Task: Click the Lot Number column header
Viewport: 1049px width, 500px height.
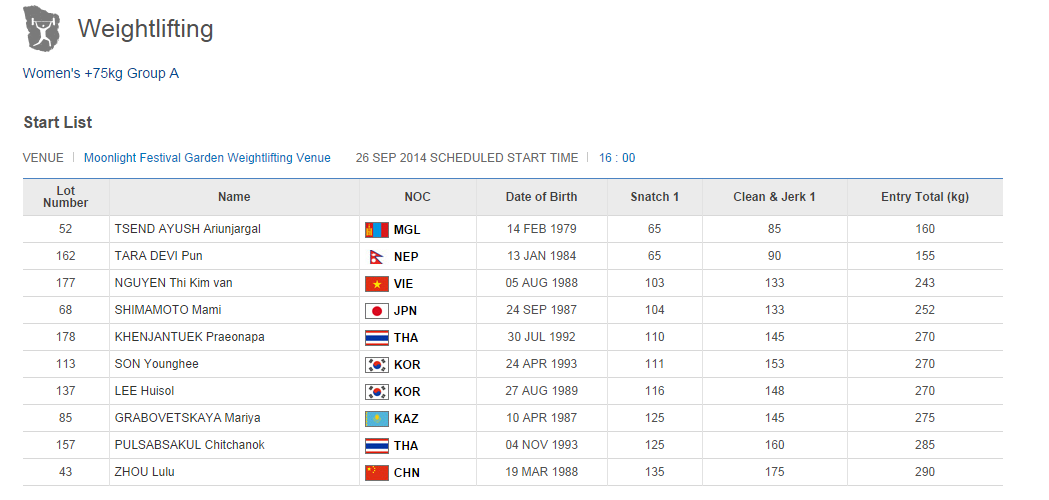Action: 66,197
